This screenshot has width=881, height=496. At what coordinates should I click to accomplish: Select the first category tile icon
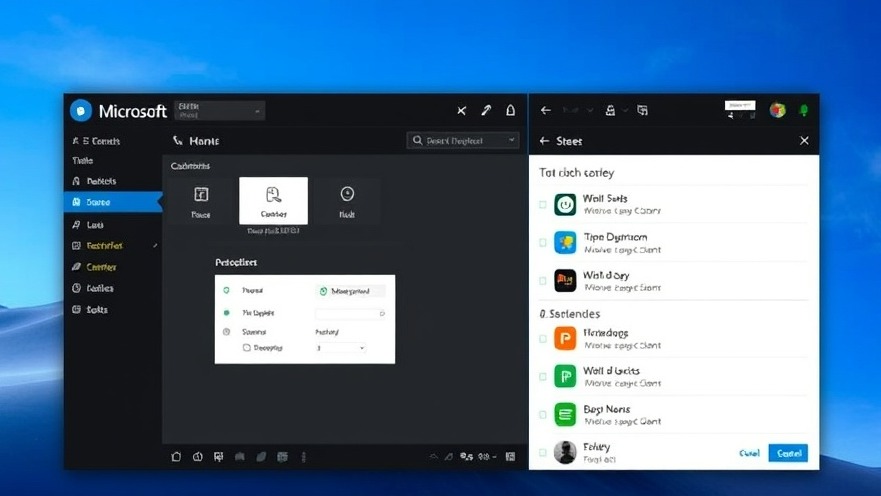pos(201,194)
